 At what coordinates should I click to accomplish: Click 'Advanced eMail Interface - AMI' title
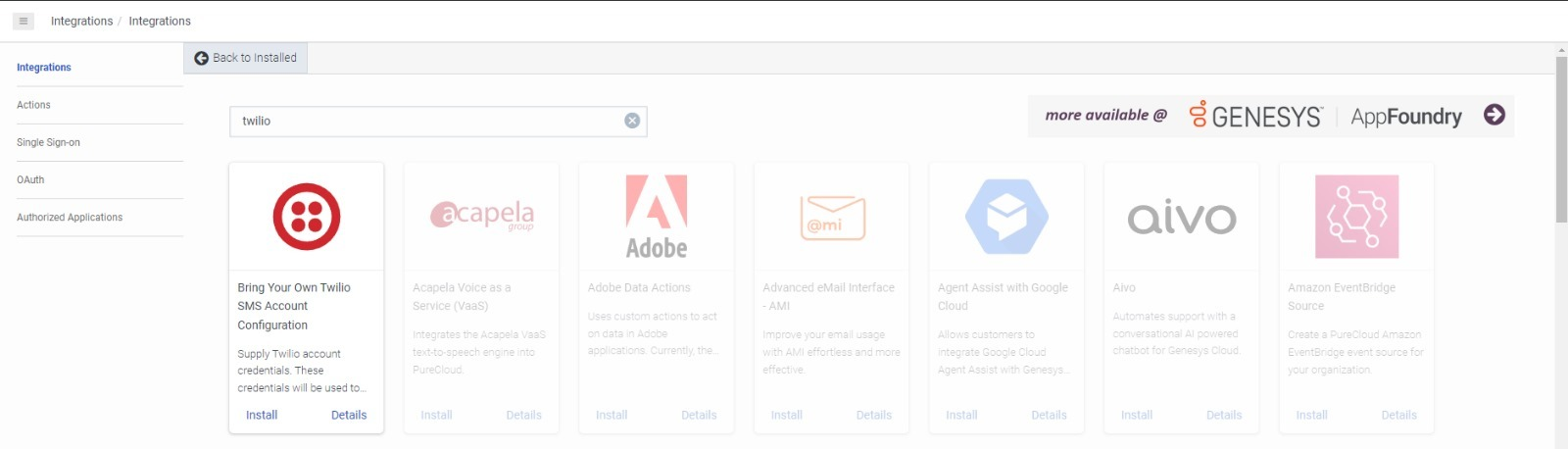point(829,296)
